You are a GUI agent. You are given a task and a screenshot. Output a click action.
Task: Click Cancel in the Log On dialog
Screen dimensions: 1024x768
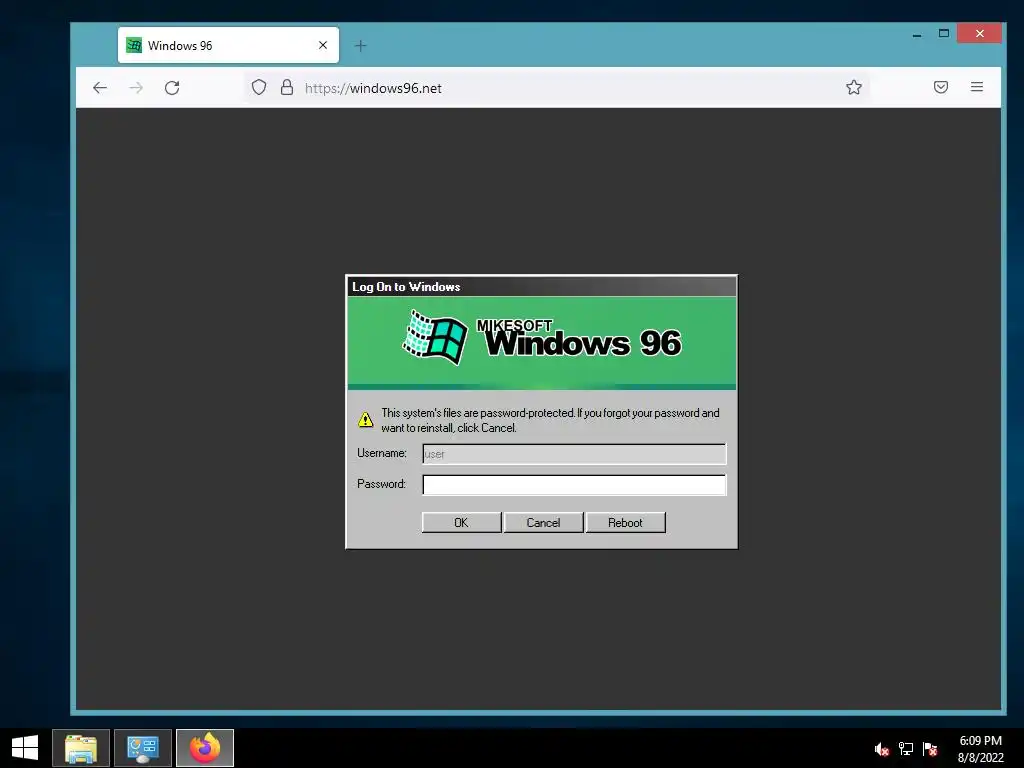point(543,522)
